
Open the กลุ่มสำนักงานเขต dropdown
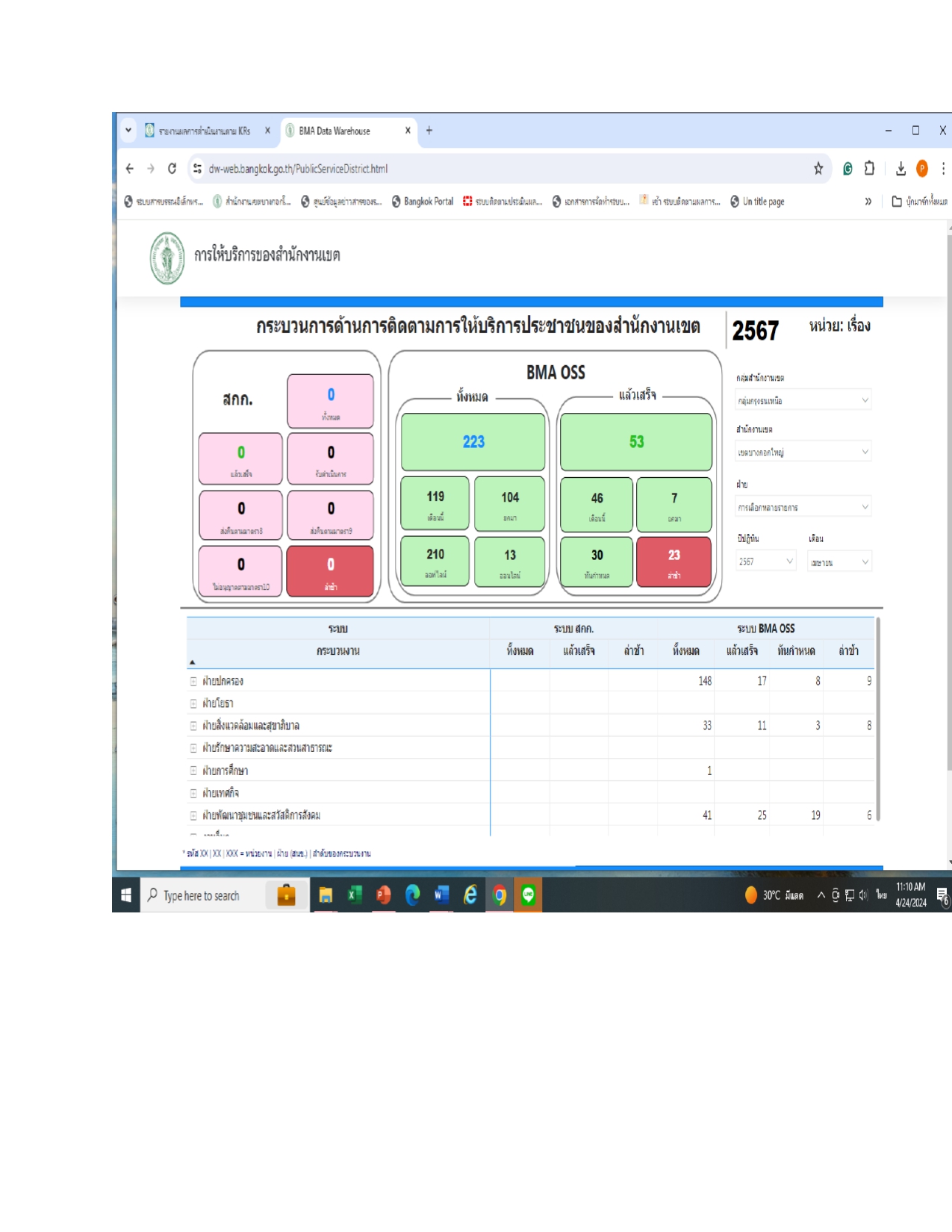803,401
